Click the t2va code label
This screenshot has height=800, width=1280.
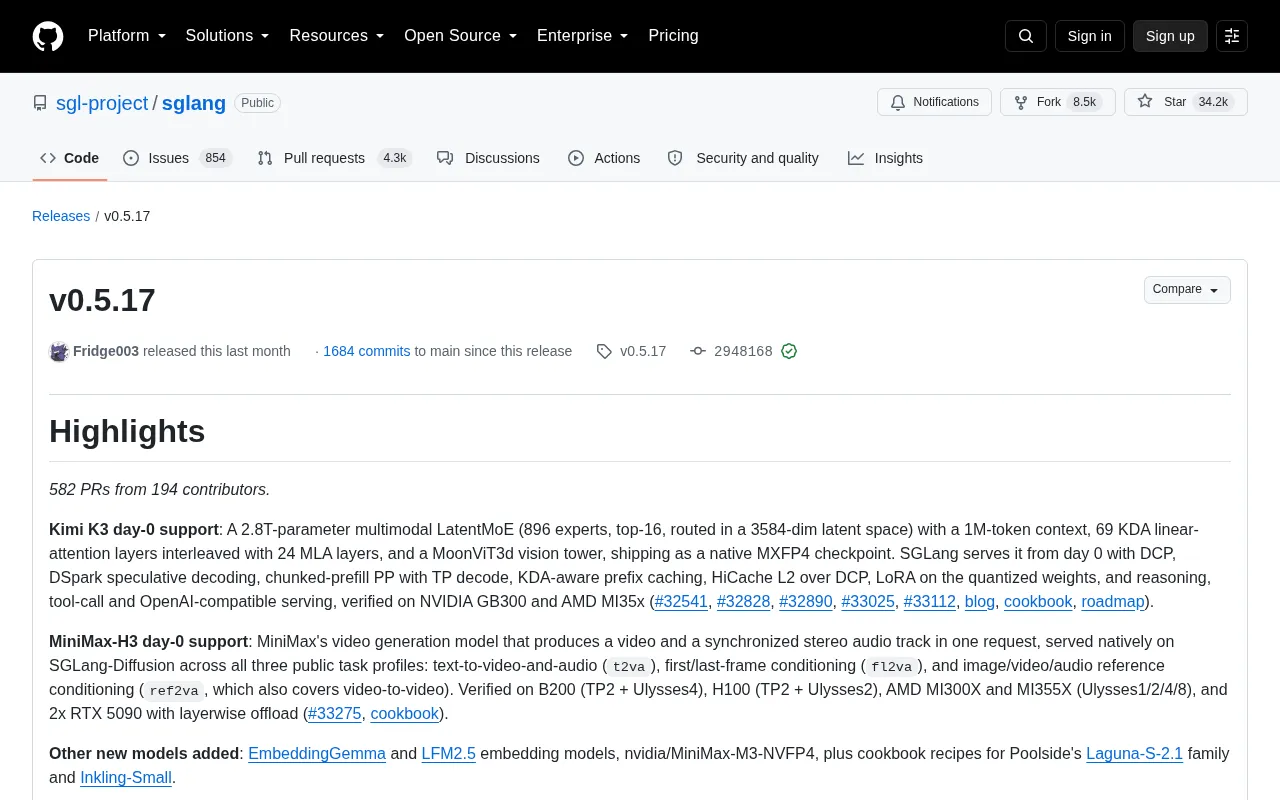629,666
